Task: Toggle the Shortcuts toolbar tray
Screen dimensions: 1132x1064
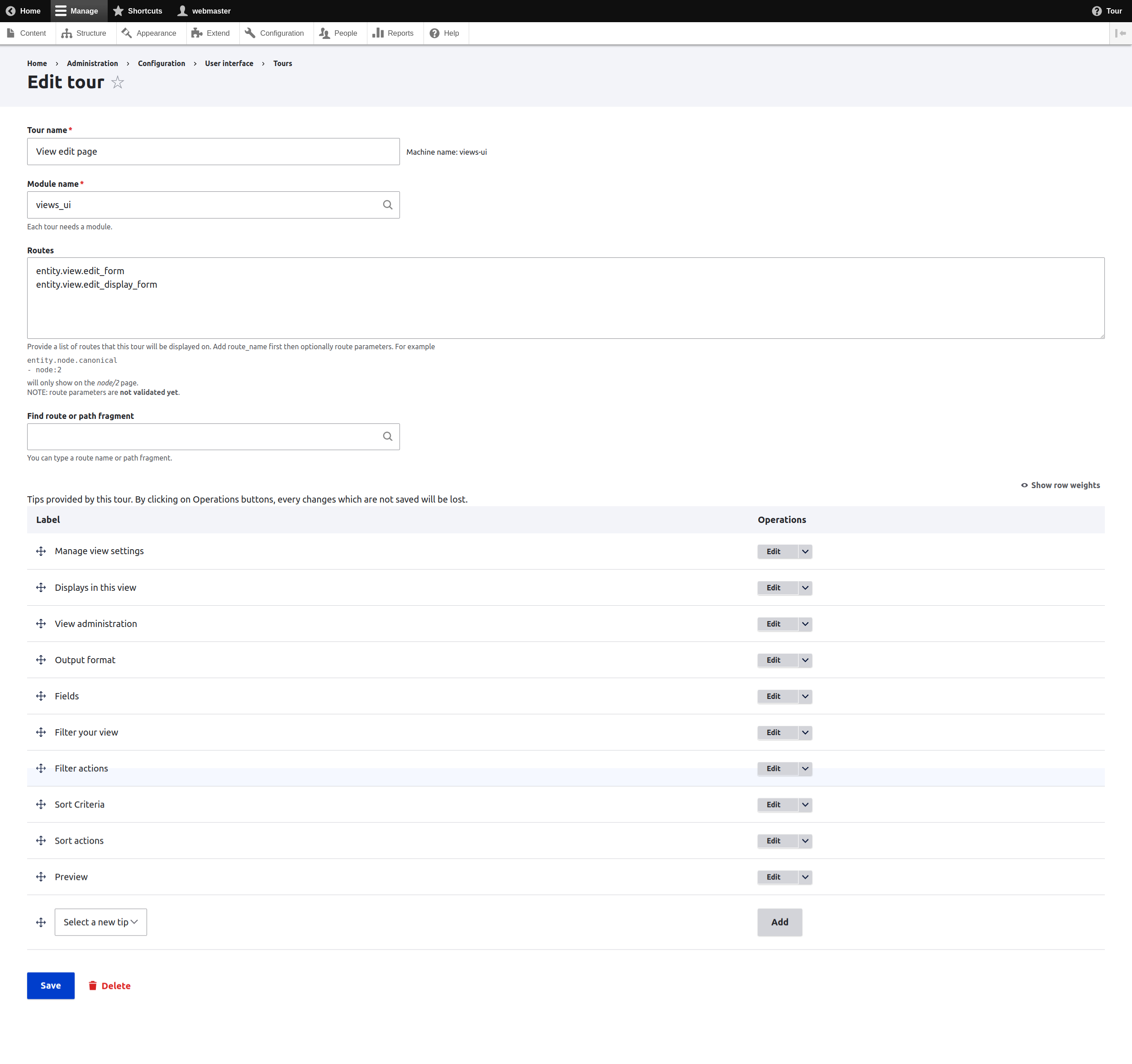Action: pyautogui.click(x=138, y=11)
